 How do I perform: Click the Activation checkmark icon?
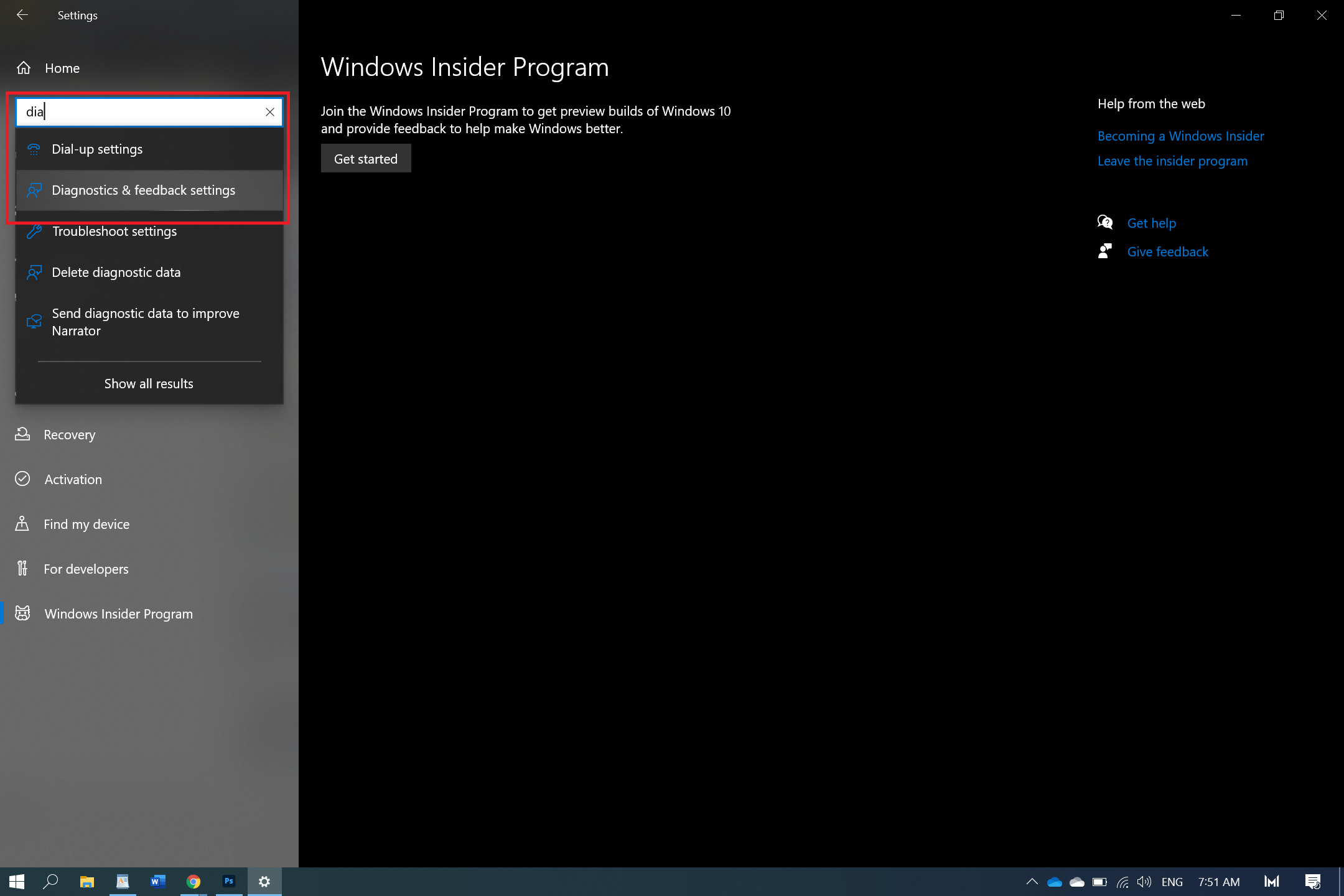22,478
